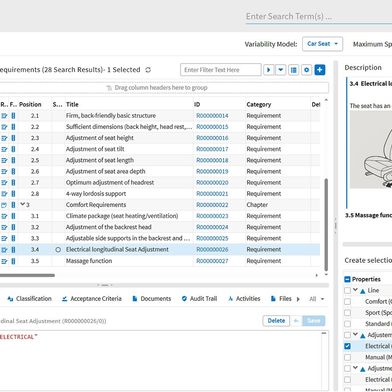Click blue bar icon in row 3.4

(x=13, y=250)
